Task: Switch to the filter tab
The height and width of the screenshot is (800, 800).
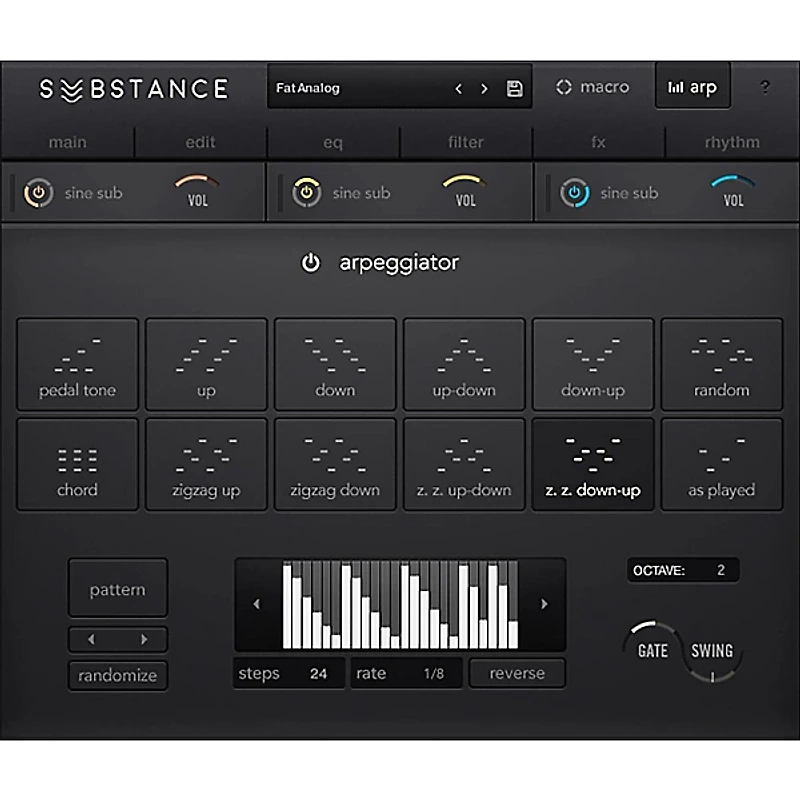Action: click(x=465, y=142)
